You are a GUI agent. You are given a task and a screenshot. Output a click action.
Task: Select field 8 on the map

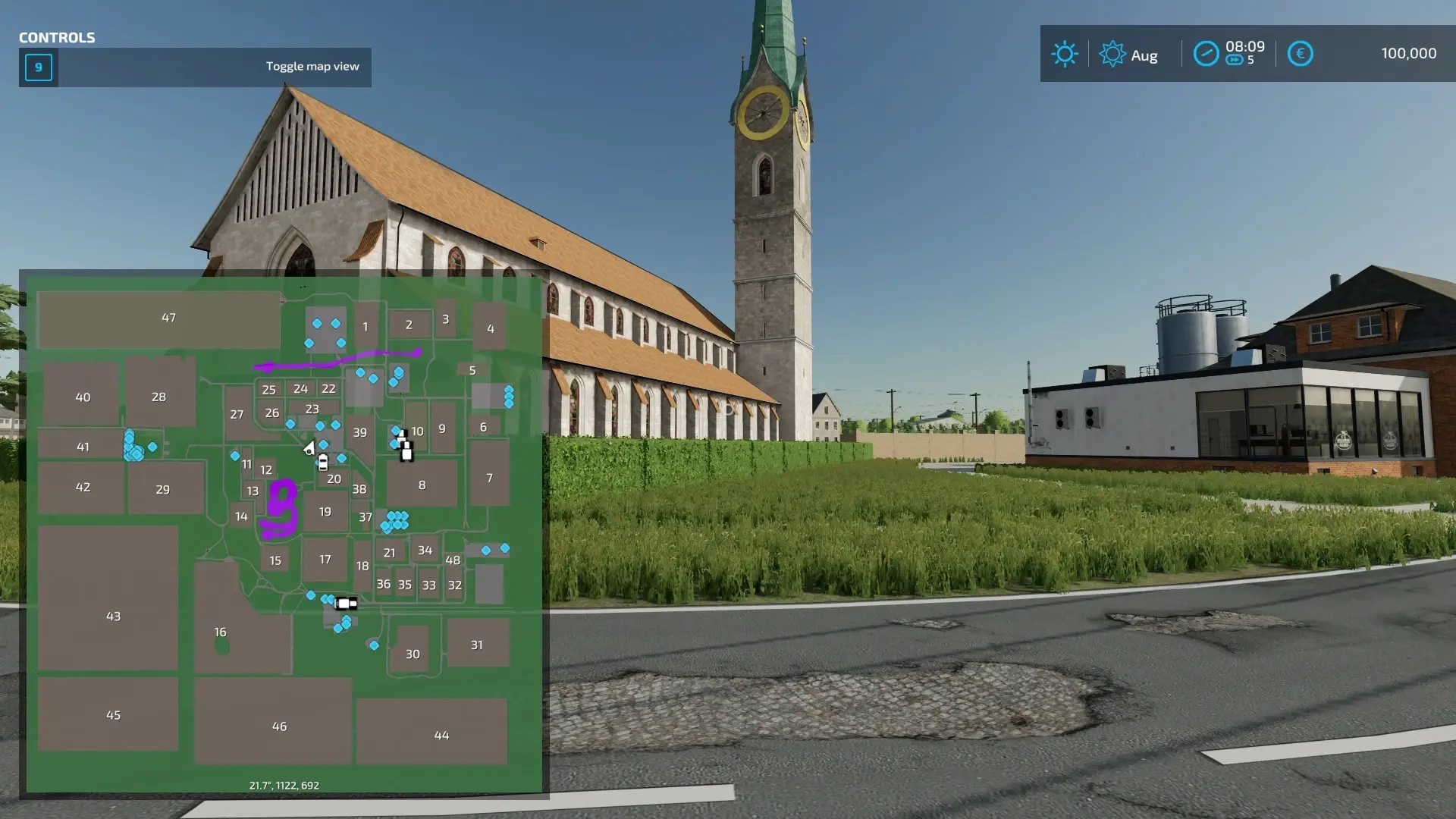click(422, 485)
